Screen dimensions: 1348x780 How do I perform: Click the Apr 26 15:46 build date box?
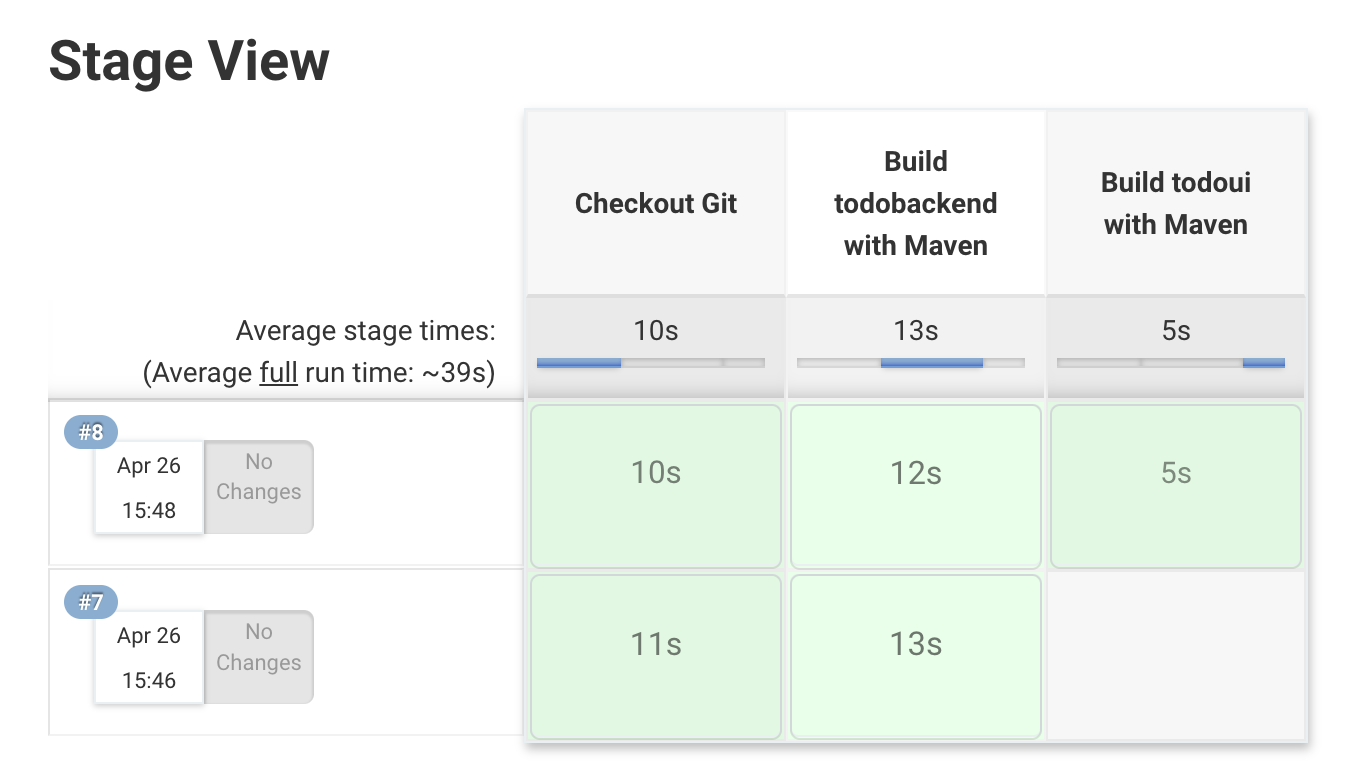tap(149, 658)
